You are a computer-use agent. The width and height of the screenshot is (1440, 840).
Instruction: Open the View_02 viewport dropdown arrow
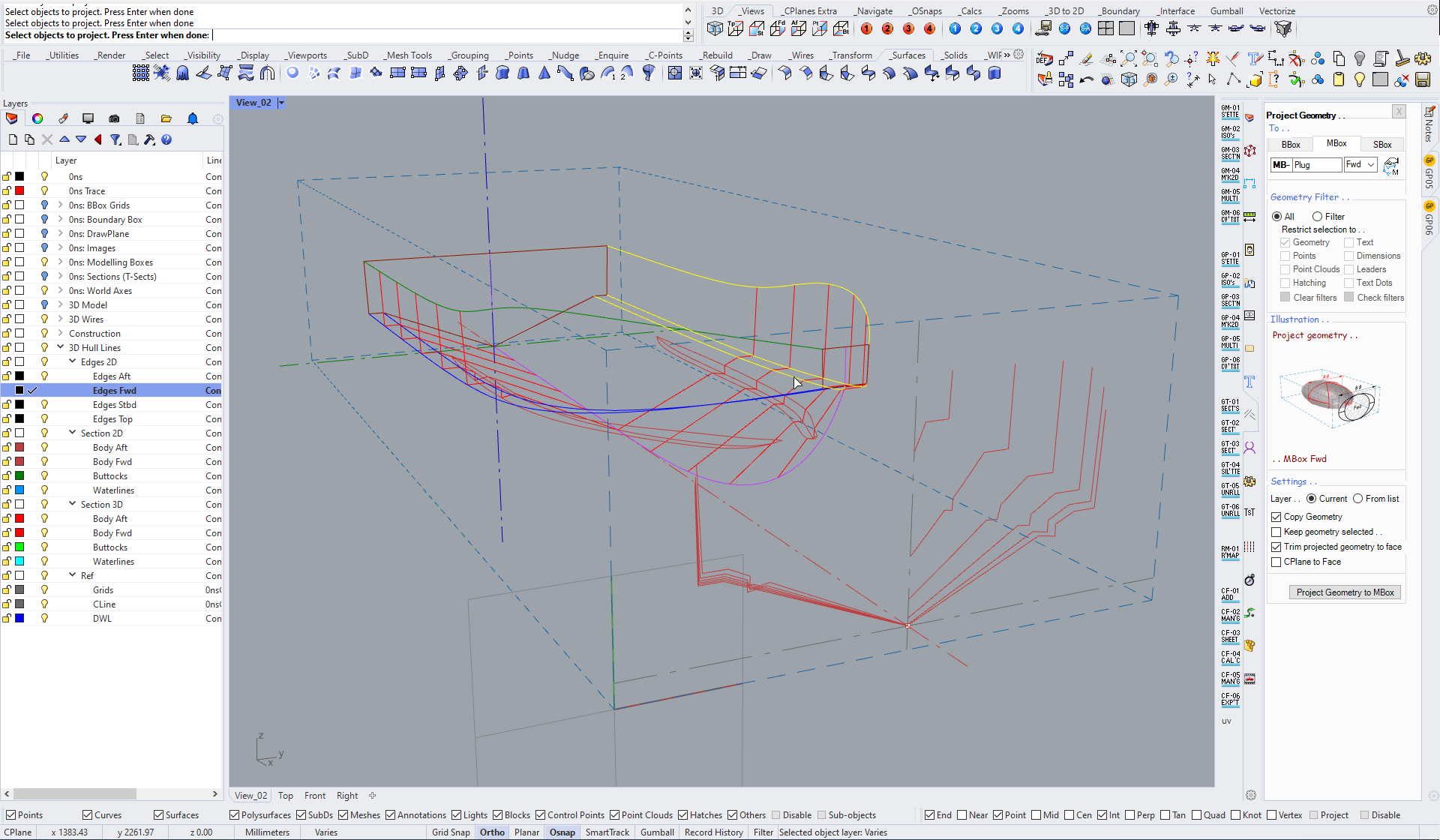coord(281,103)
